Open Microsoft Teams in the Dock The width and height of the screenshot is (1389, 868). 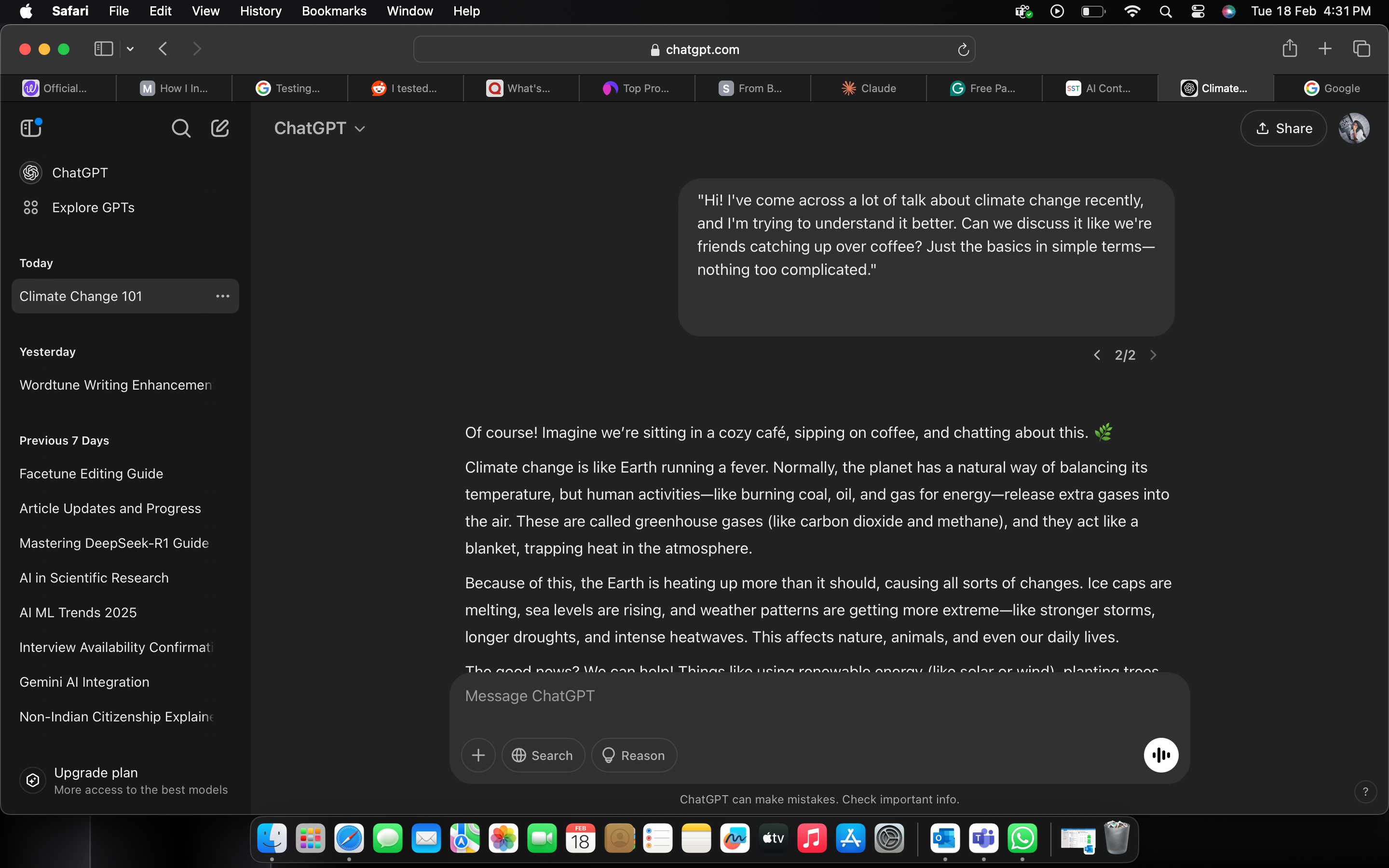[x=984, y=839]
